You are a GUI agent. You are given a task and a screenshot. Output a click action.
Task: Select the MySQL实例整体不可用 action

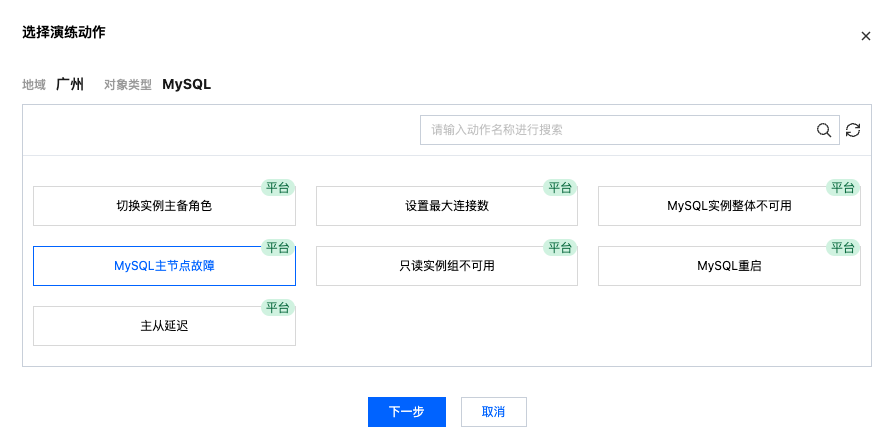tap(729, 206)
